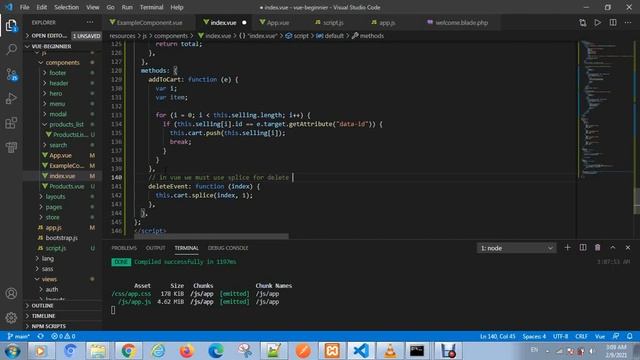The height and width of the screenshot is (360, 640).
Task: Click the terminal input cursor area
Action: coord(113,310)
